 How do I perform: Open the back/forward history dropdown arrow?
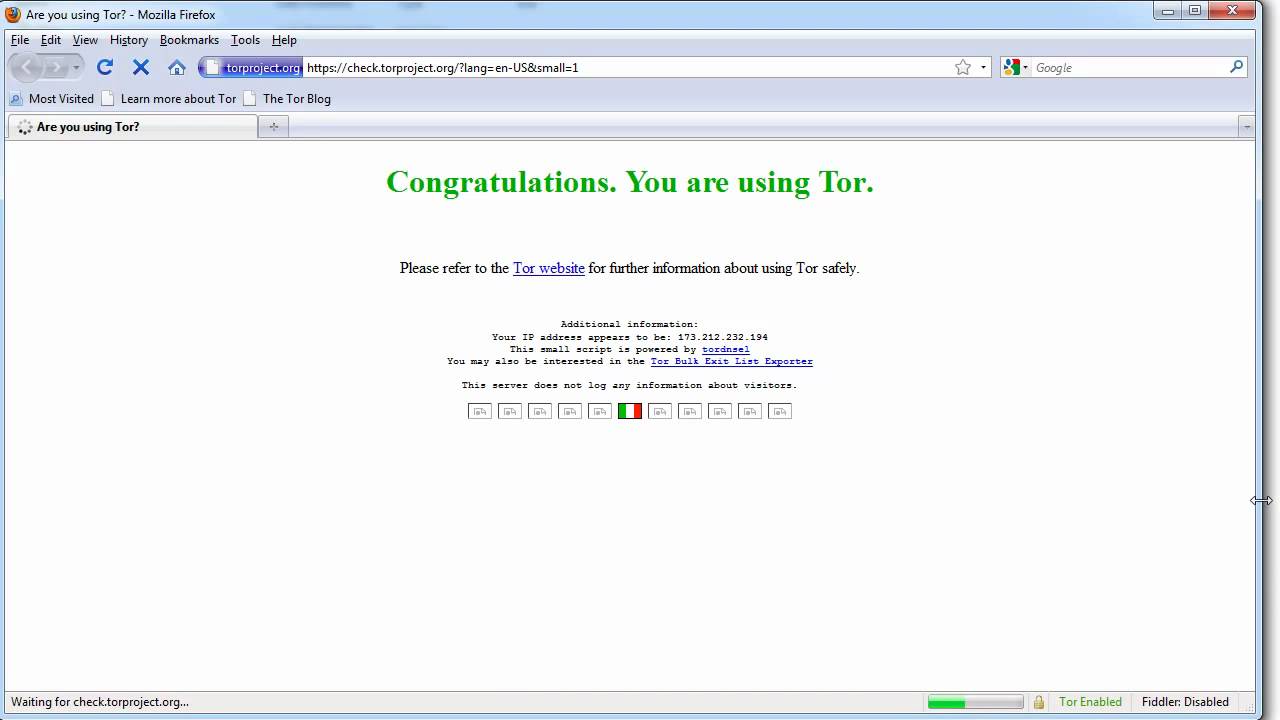coord(77,67)
